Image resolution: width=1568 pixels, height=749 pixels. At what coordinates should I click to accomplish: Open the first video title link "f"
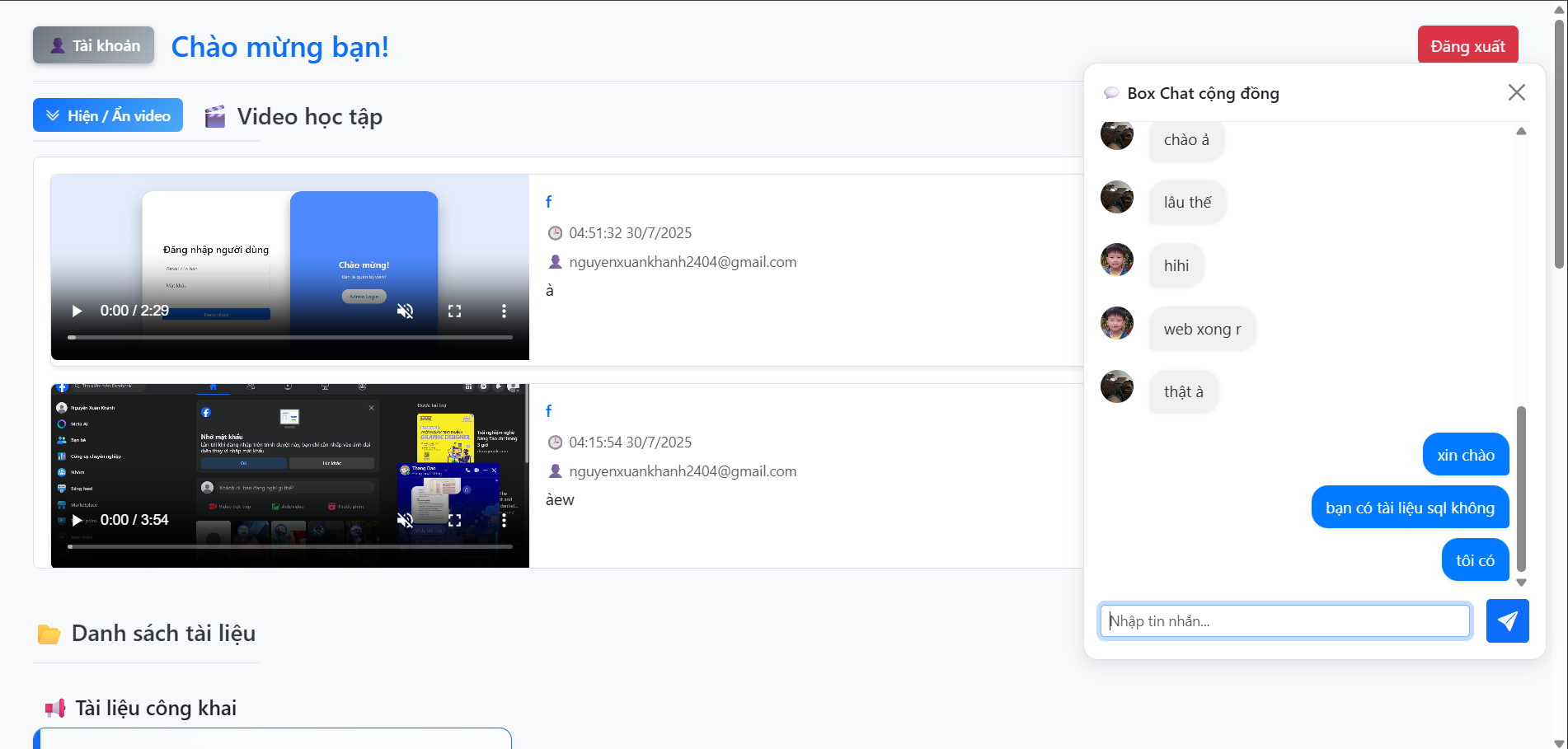(x=548, y=202)
